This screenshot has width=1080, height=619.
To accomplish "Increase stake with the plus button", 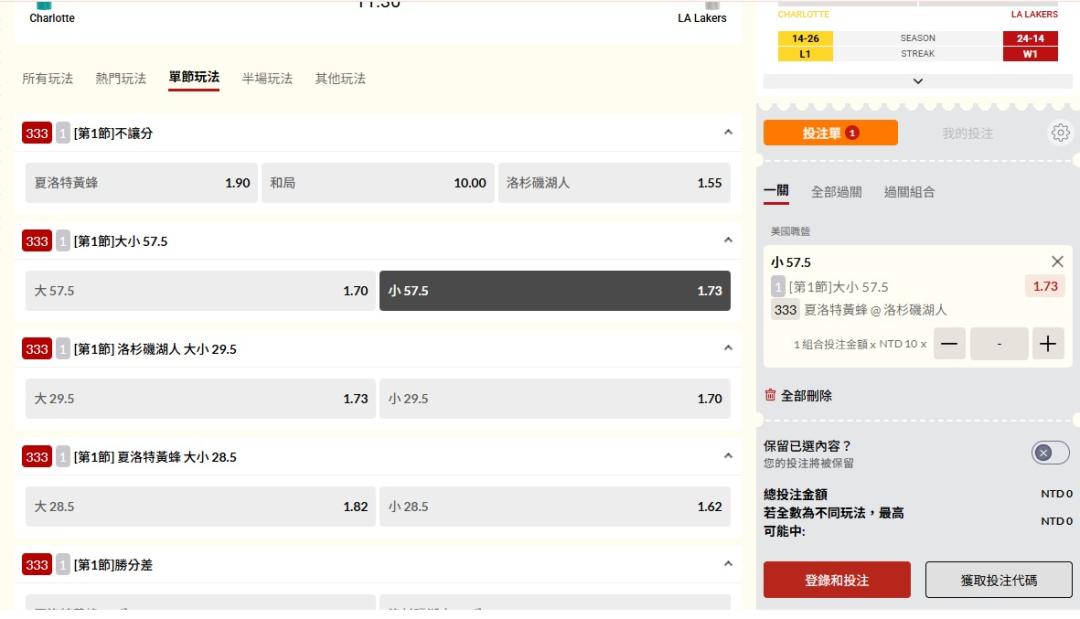I will (x=1047, y=344).
